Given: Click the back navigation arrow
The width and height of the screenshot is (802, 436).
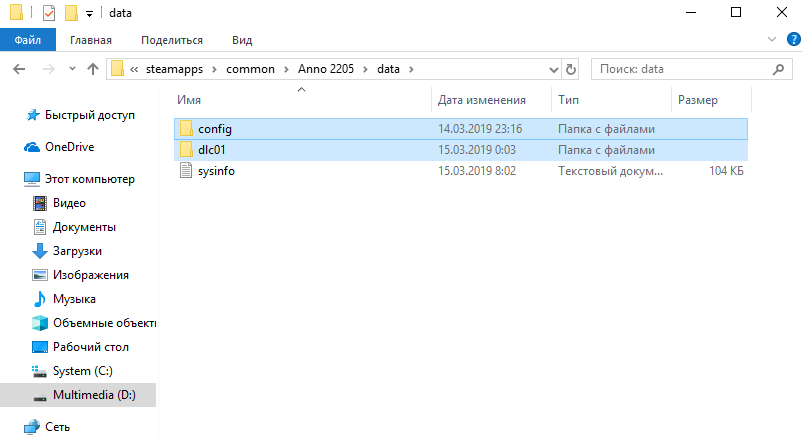Looking at the screenshot, I should [20, 69].
